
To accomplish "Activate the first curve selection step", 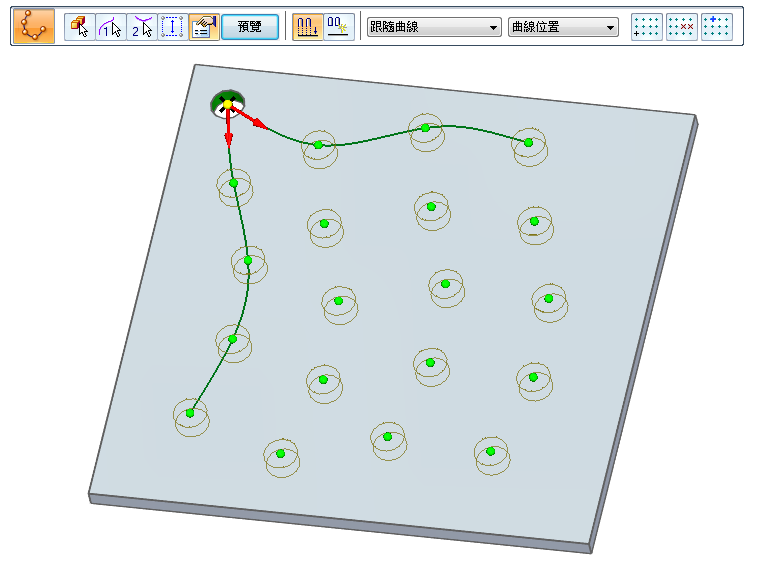I will 110,27.
